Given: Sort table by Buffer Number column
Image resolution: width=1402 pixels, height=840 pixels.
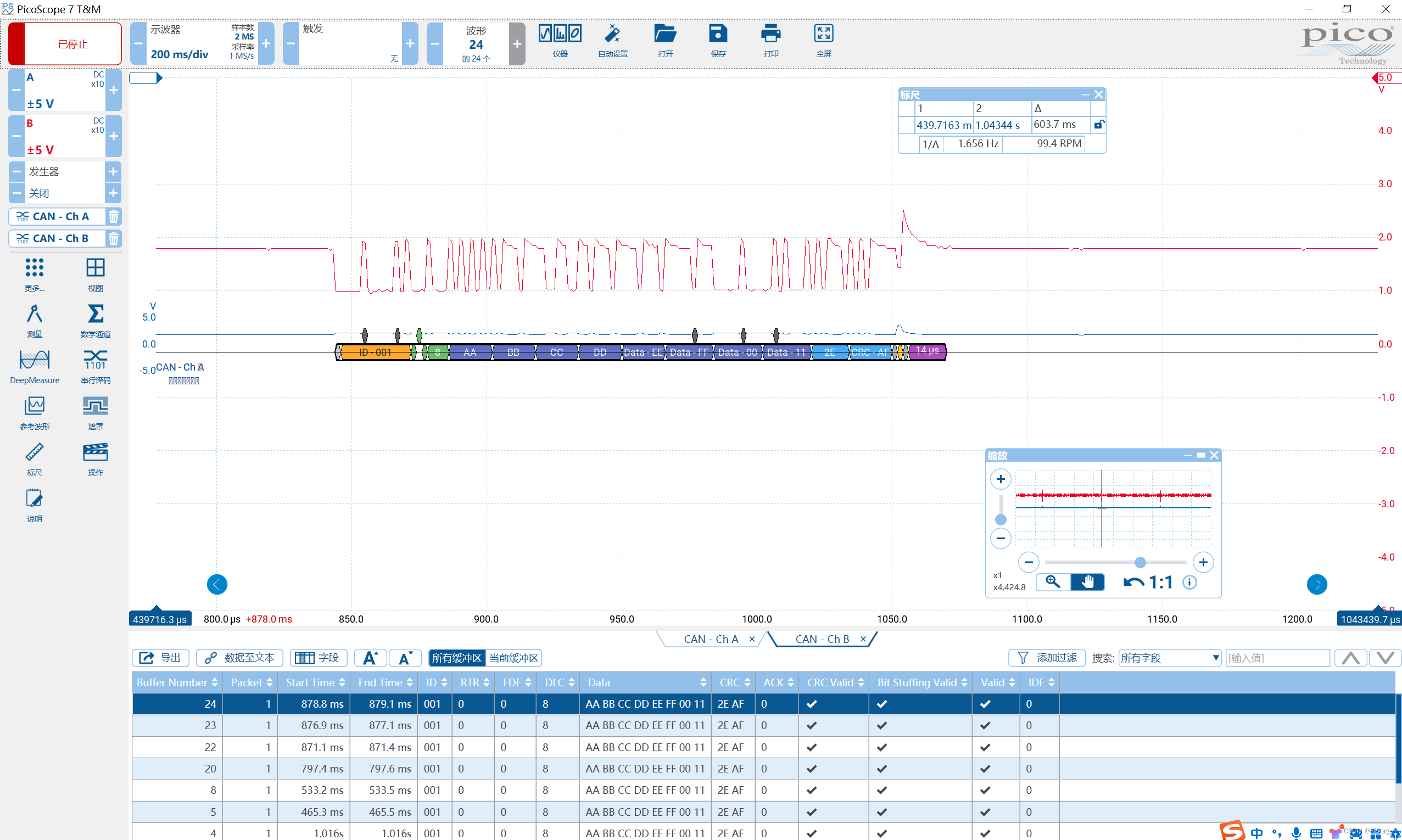Looking at the screenshot, I should [x=177, y=682].
